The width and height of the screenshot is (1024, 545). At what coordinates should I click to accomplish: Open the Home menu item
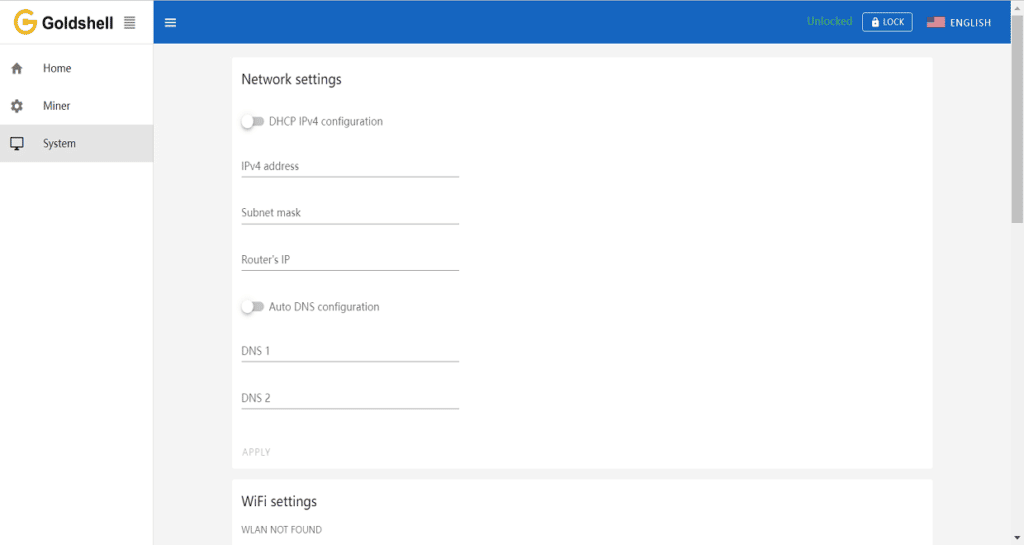76,68
